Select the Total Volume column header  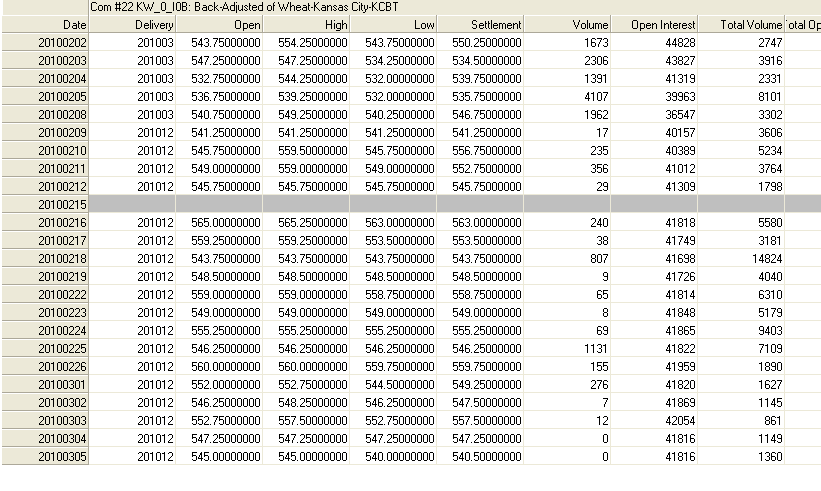coord(741,23)
